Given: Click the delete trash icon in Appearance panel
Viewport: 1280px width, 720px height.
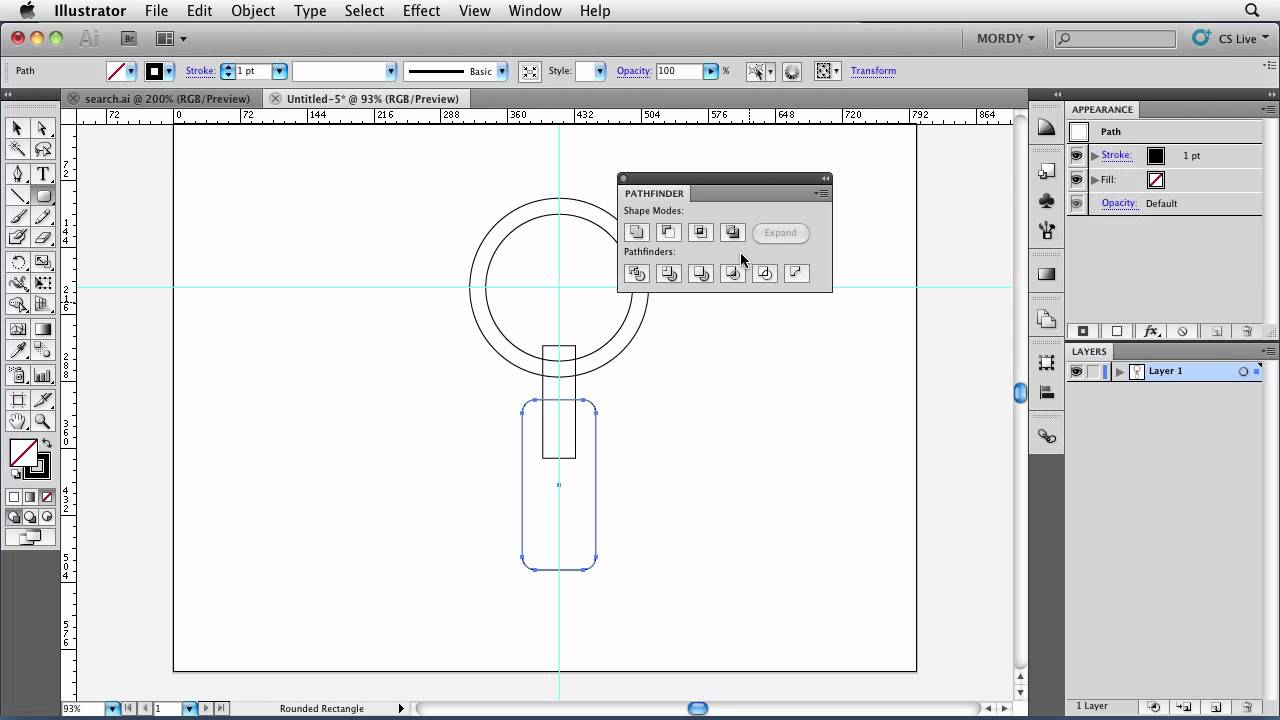Looking at the screenshot, I should [x=1247, y=331].
